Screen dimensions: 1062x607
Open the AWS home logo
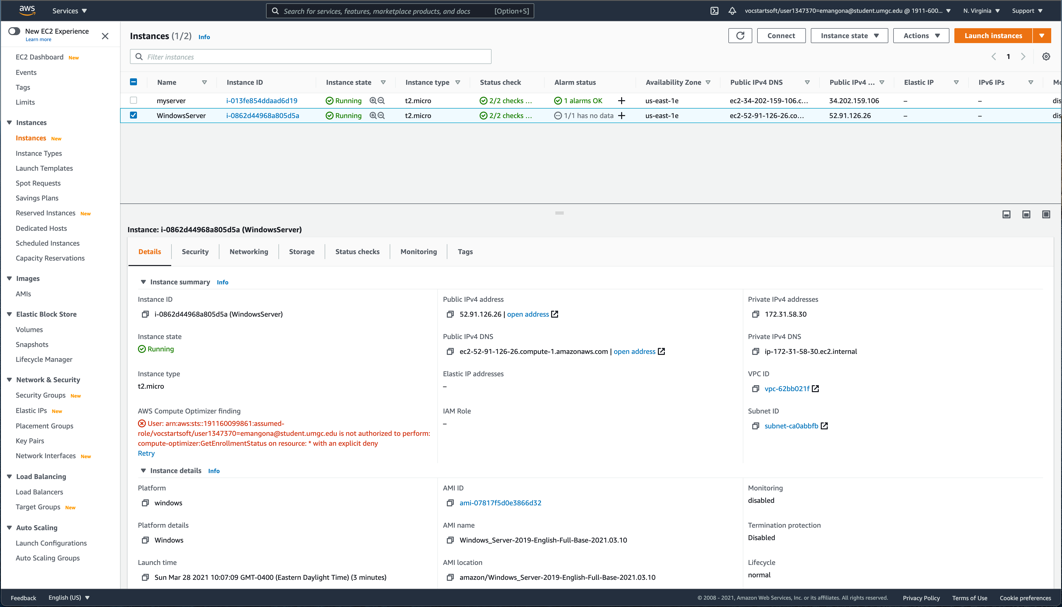click(27, 10)
